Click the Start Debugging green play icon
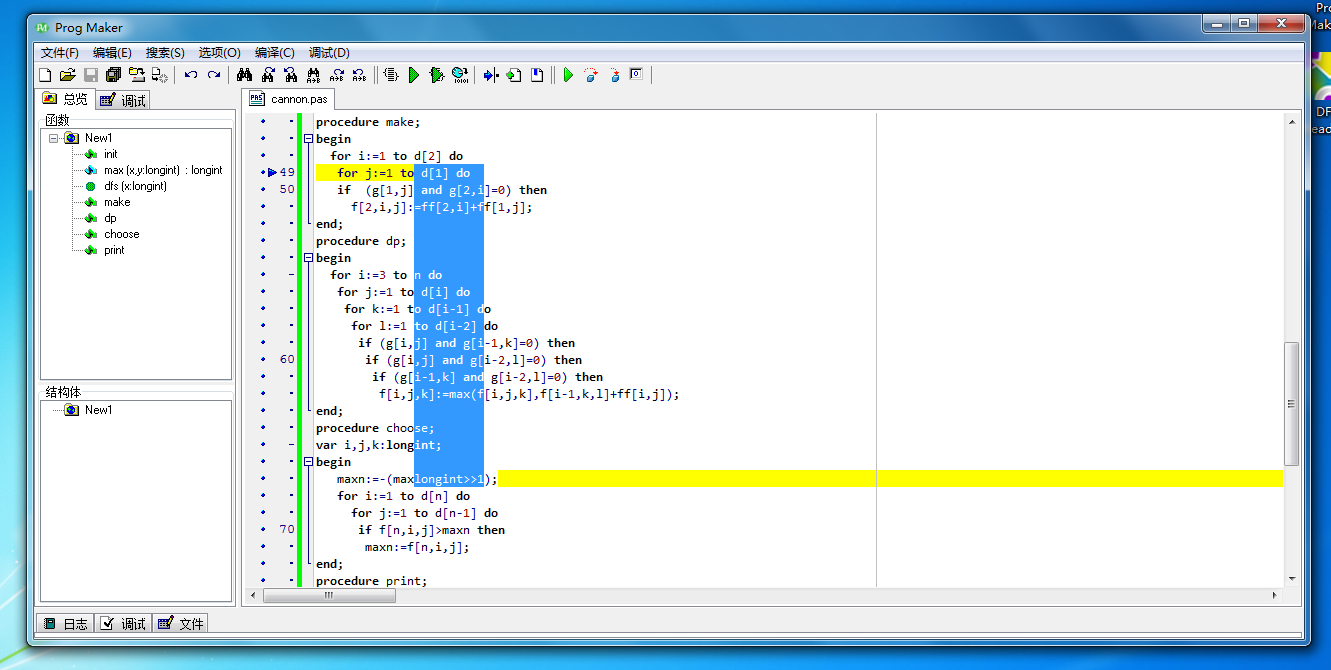 568,75
